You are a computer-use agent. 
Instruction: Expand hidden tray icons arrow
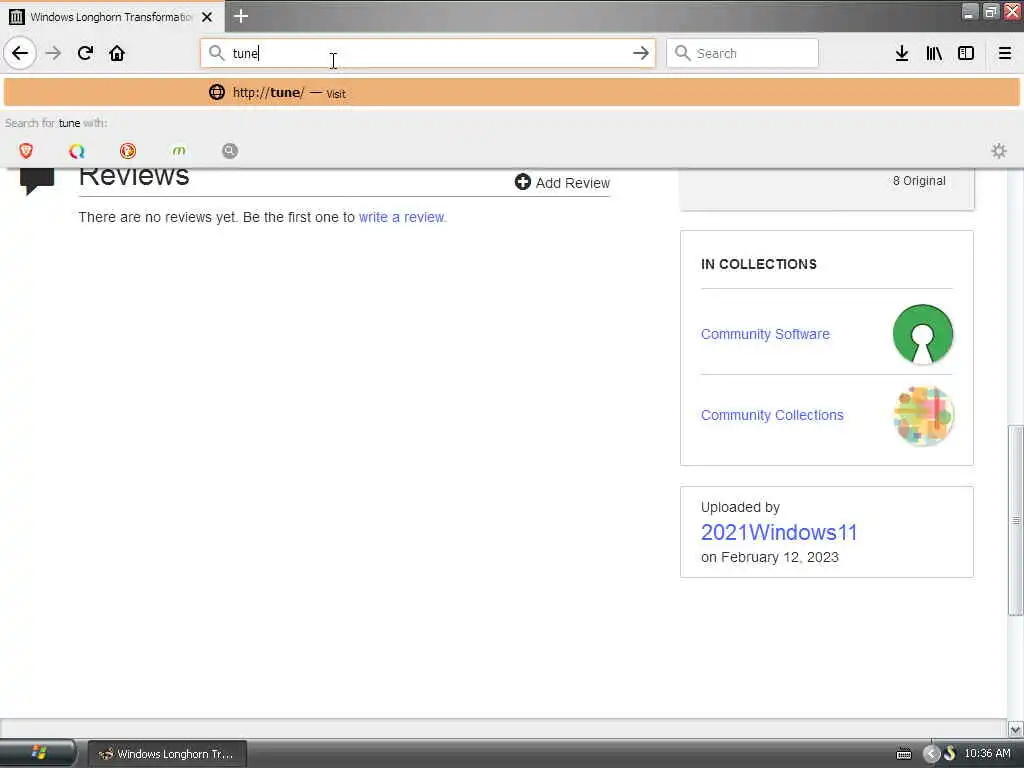[x=932, y=754]
